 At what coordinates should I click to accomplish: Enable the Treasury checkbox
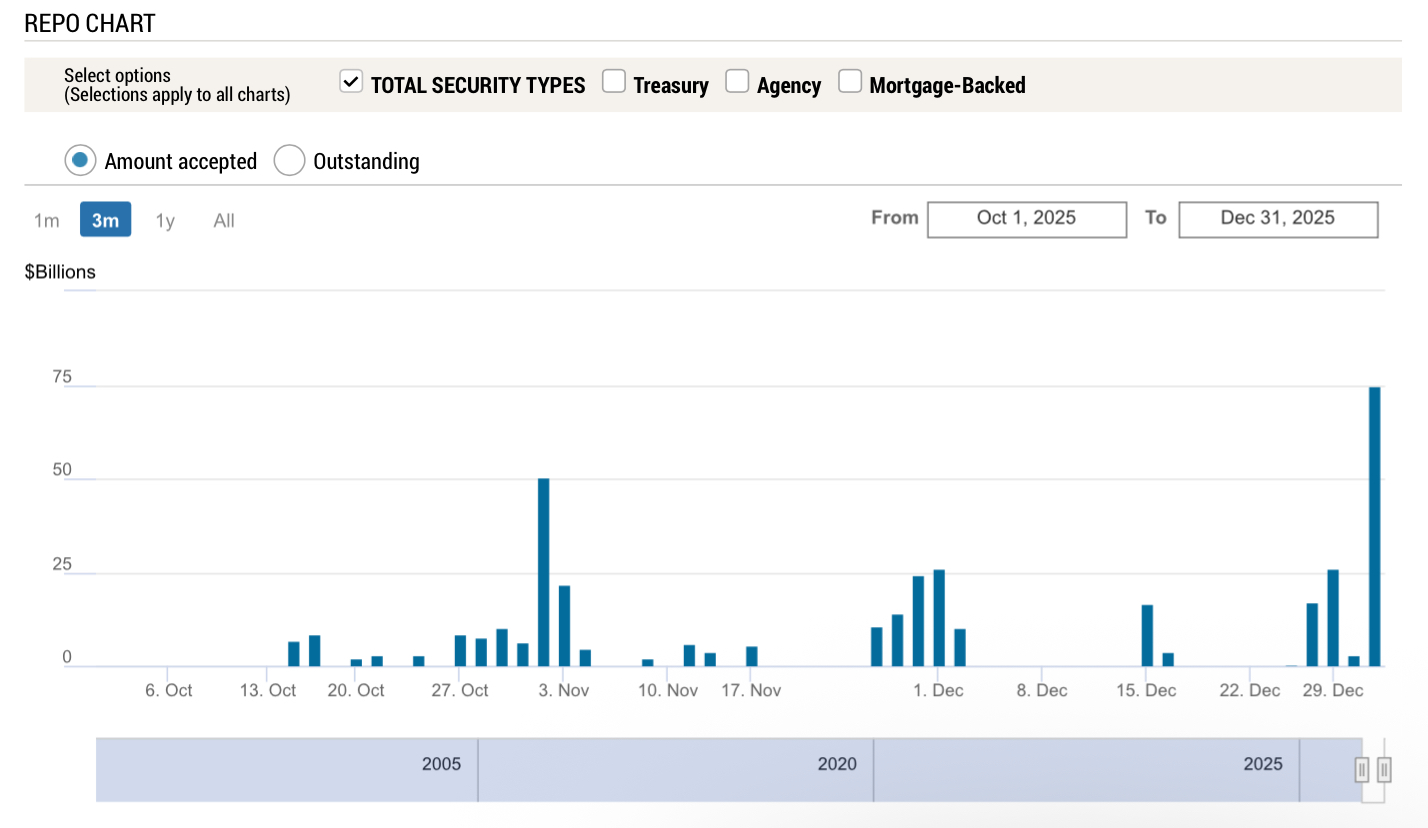point(614,82)
